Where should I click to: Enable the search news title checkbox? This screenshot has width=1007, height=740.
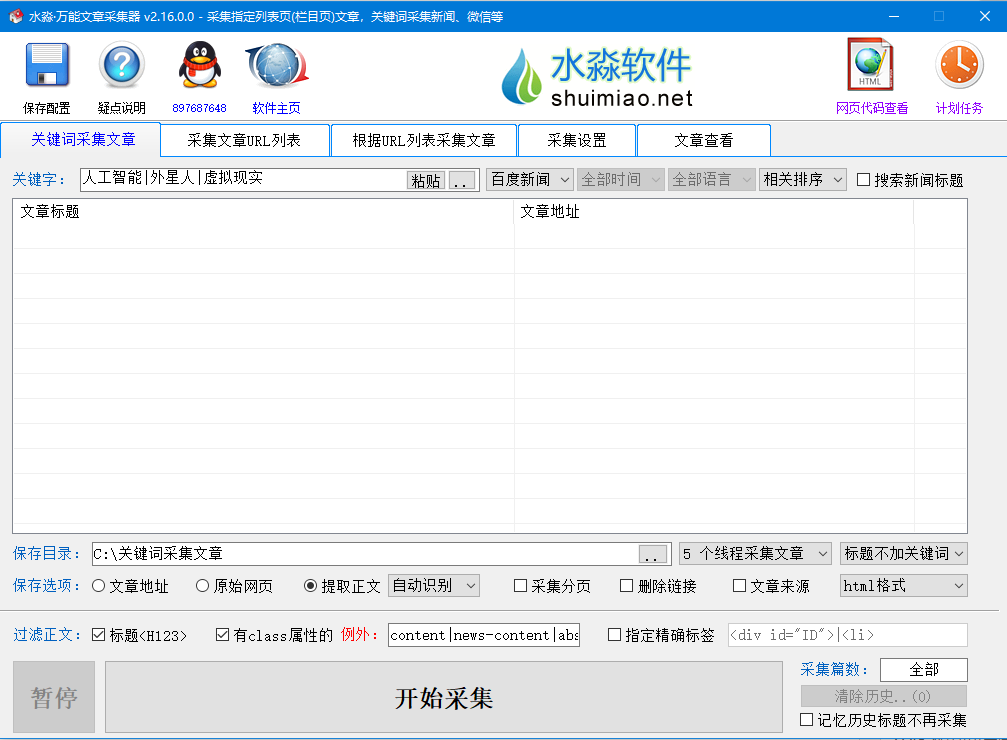pos(864,180)
